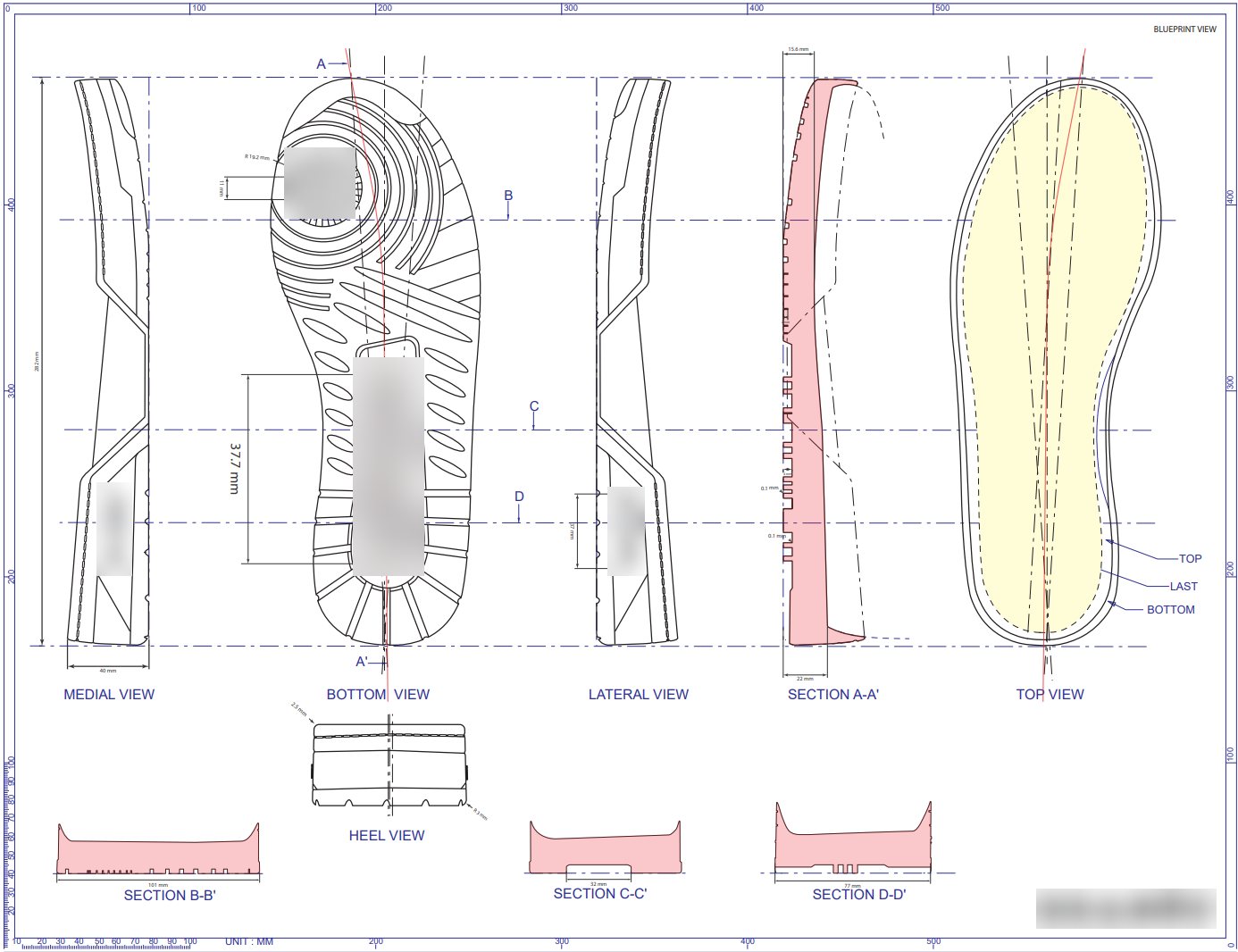Click the 'R19.2 mm' radius annotation
This screenshot has width=1238, height=952.
coord(257,157)
